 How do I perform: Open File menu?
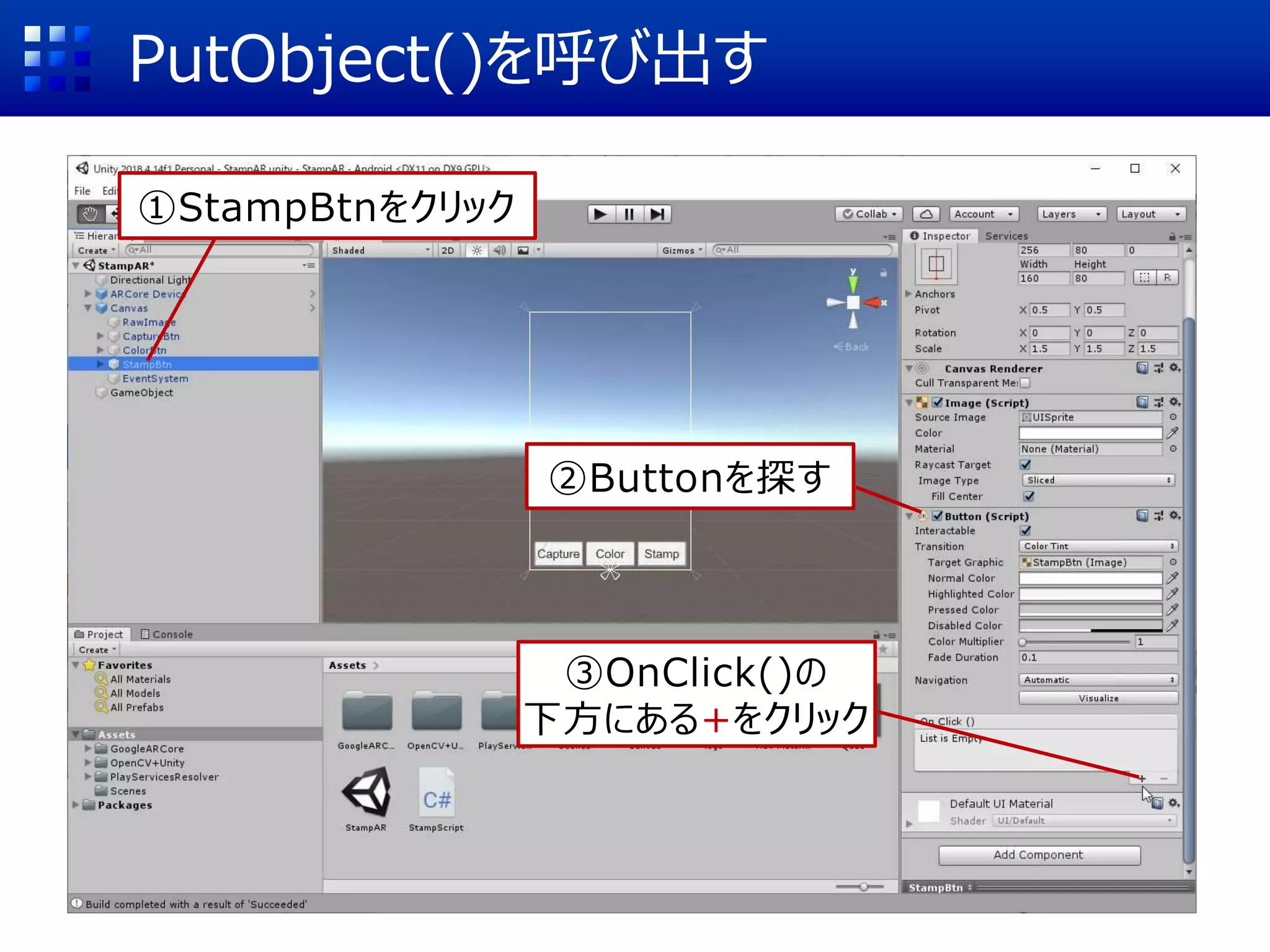click(x=82, y=191)
